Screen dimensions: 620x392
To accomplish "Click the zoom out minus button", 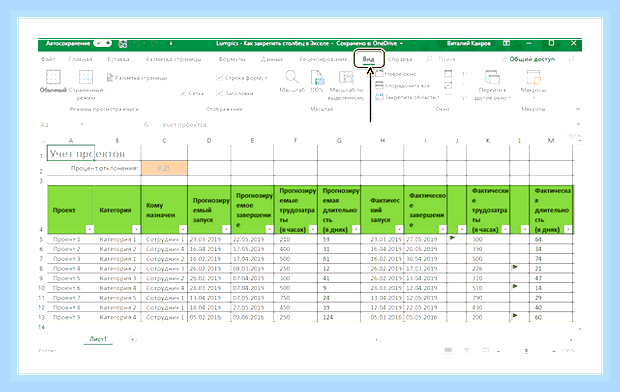I will [x=498, y=351].
